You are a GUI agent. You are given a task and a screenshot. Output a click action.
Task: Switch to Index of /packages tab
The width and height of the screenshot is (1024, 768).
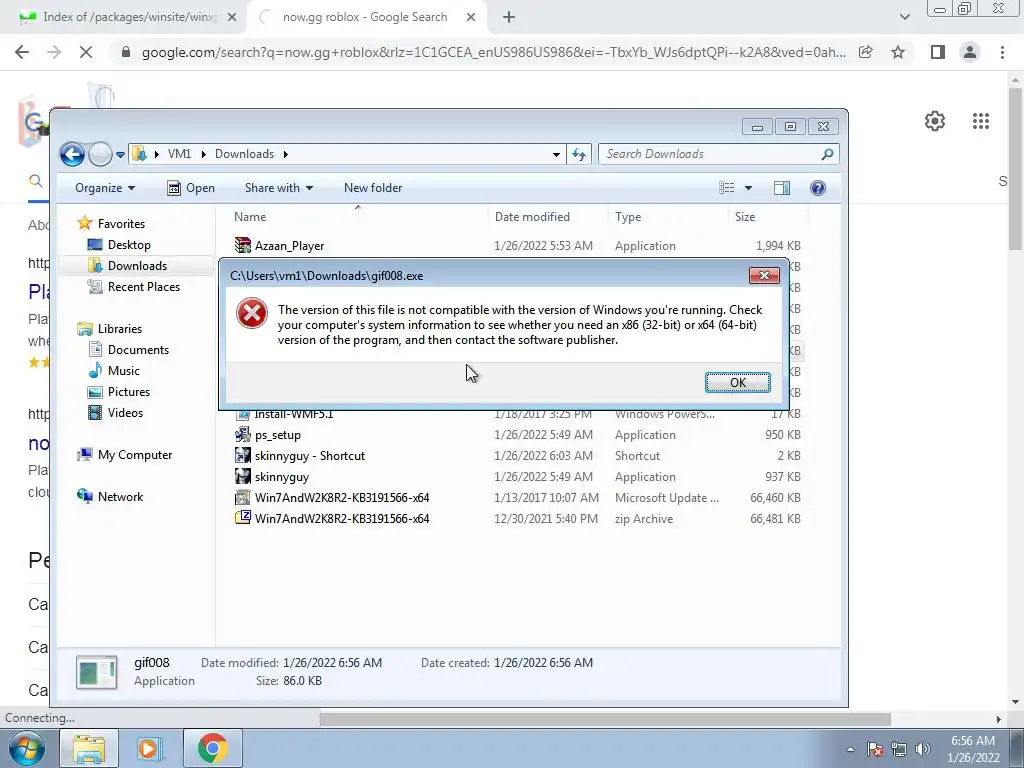tap(122, 18)
